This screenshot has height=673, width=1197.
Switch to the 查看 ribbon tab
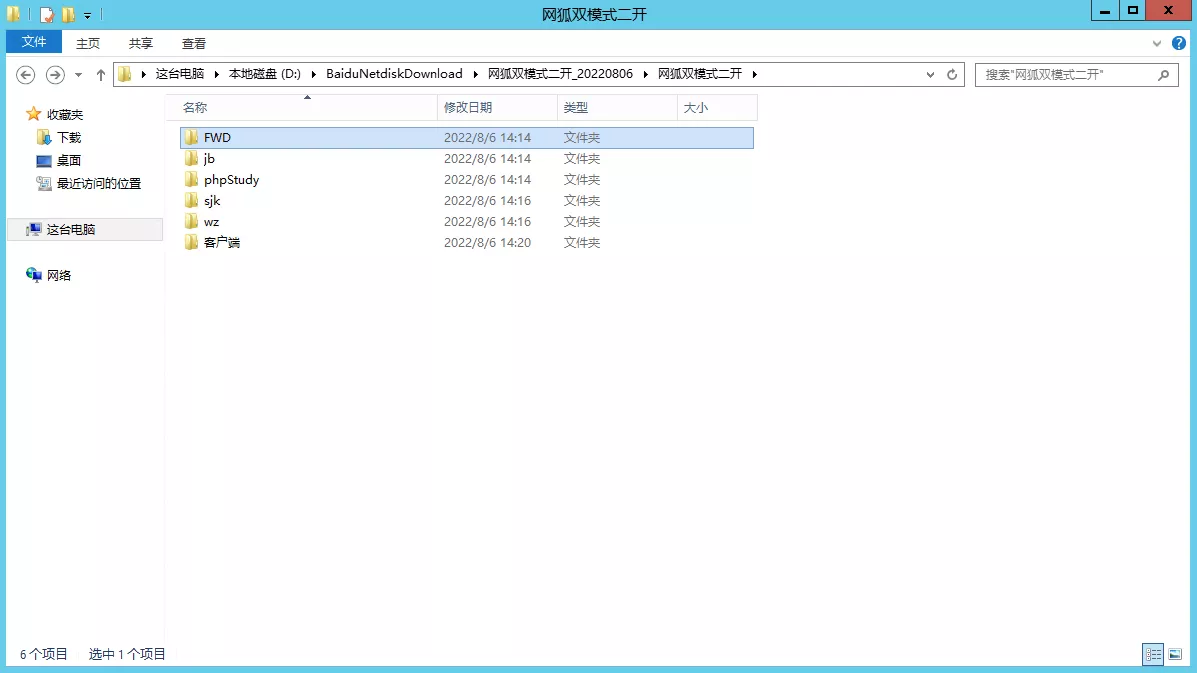pyautogui.click(x=194, y=43)
